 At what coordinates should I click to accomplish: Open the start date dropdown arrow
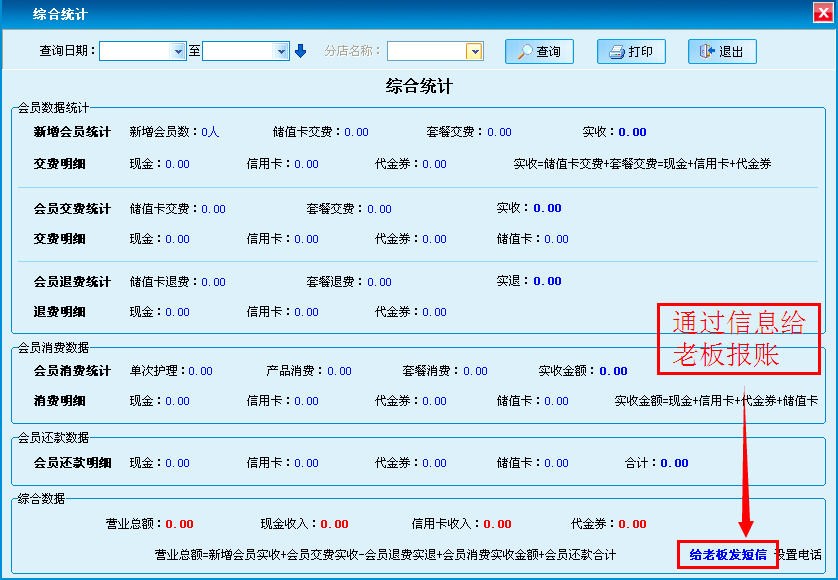(179, 51)
